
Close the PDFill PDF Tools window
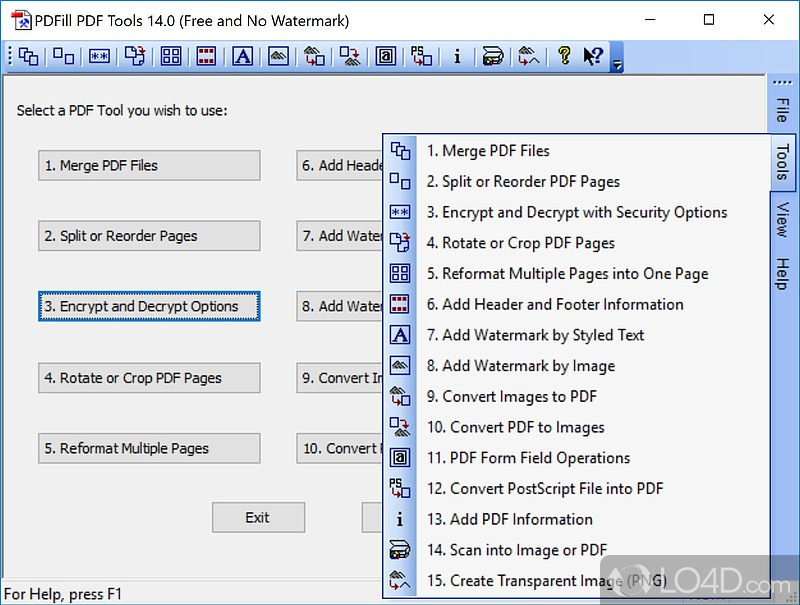click(x=768, y=20)
